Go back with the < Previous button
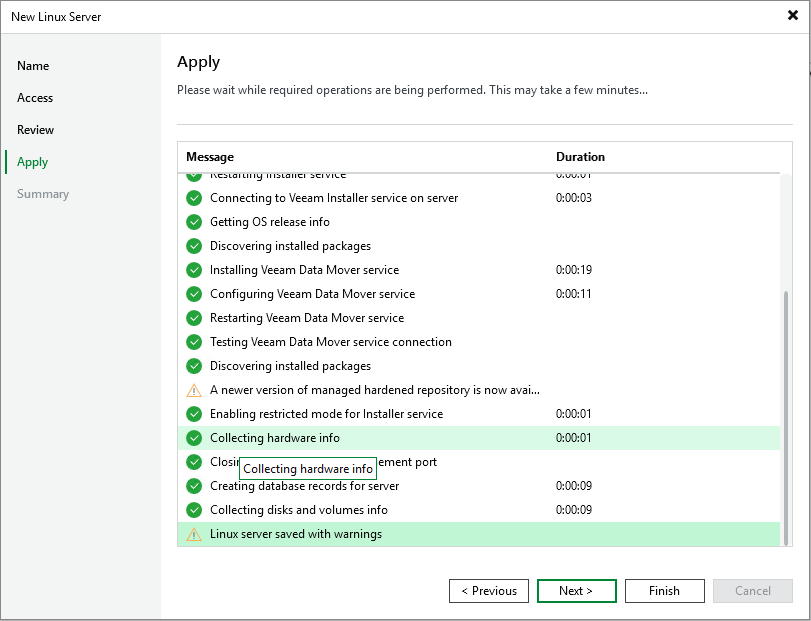This screenshot has width=811, height=621. point(489,591)
